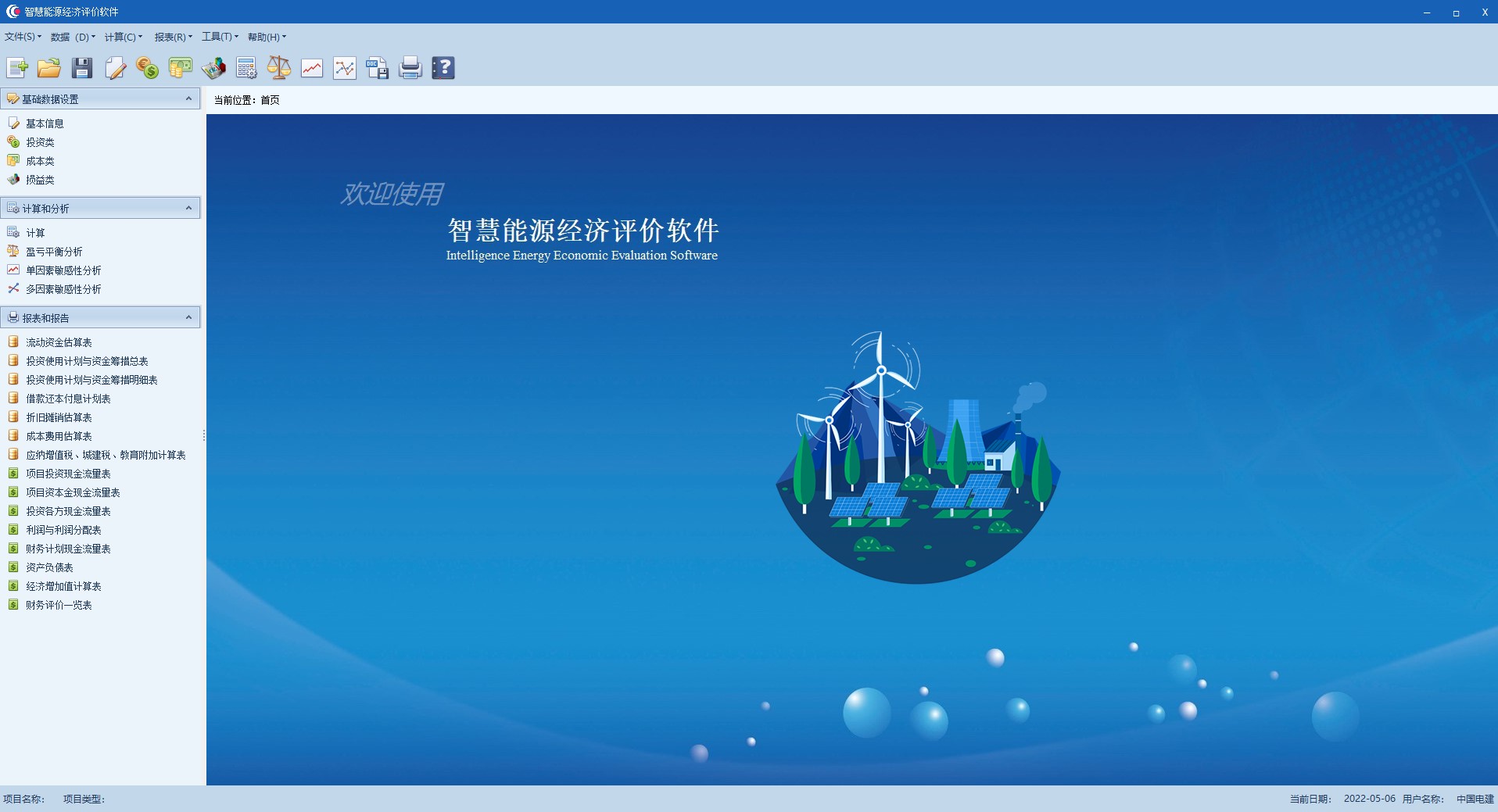The height and width of the screenshot is (812, 1498).
Task: Open the 资产负债表 report
Action: [x=49, y=567]
